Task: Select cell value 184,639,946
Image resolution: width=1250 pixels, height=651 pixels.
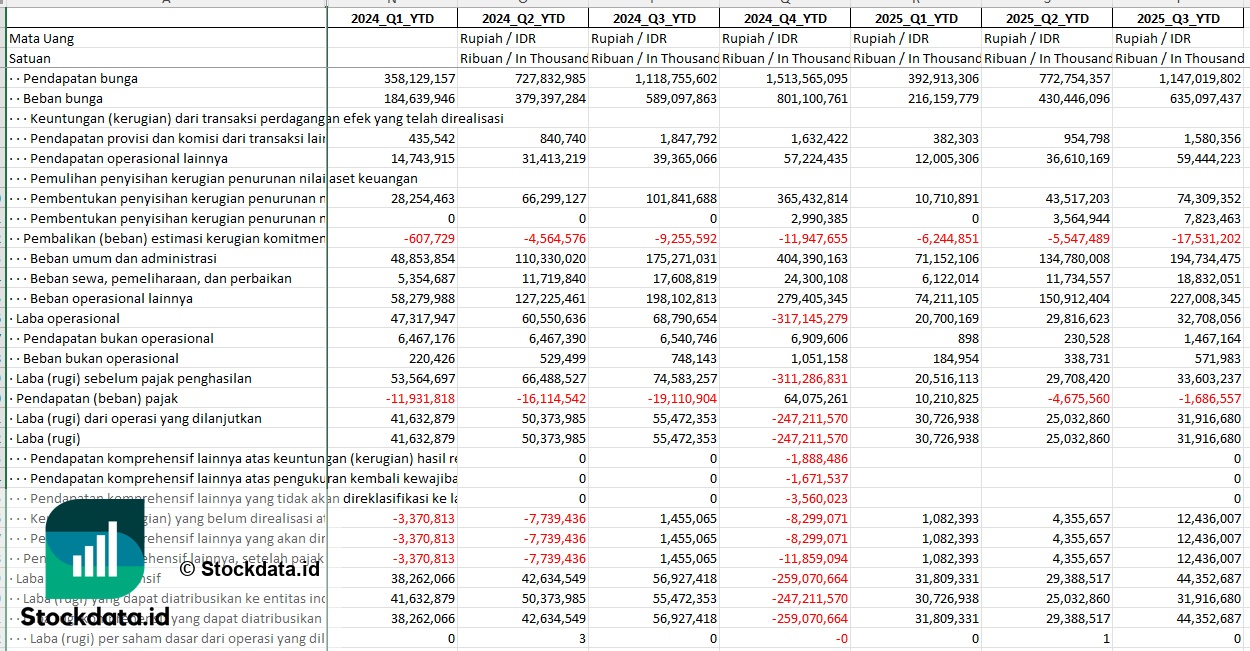Action: (419, 98)
